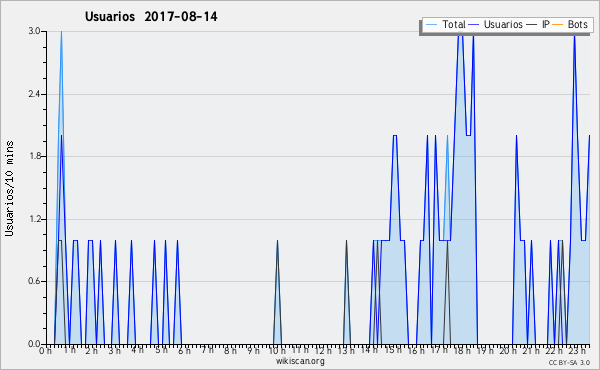Viewport: 600px width, 370px height.
Task: Click the y-axis value 2.4
Action: coord(34,94)
